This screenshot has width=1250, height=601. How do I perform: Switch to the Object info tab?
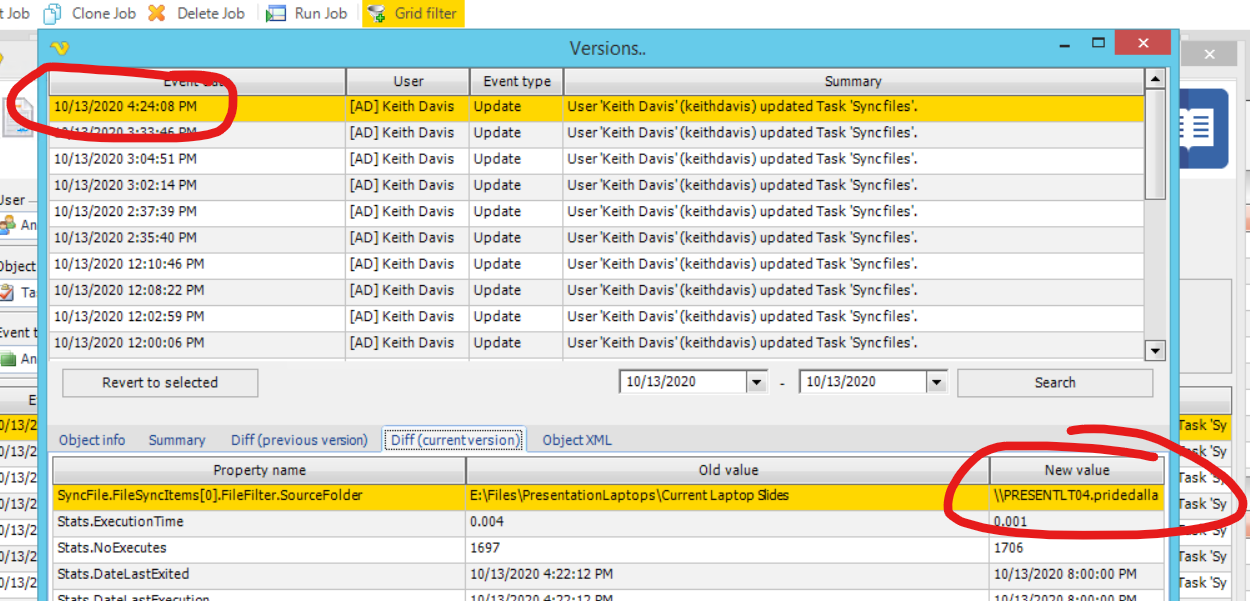(x=92, y=440)
